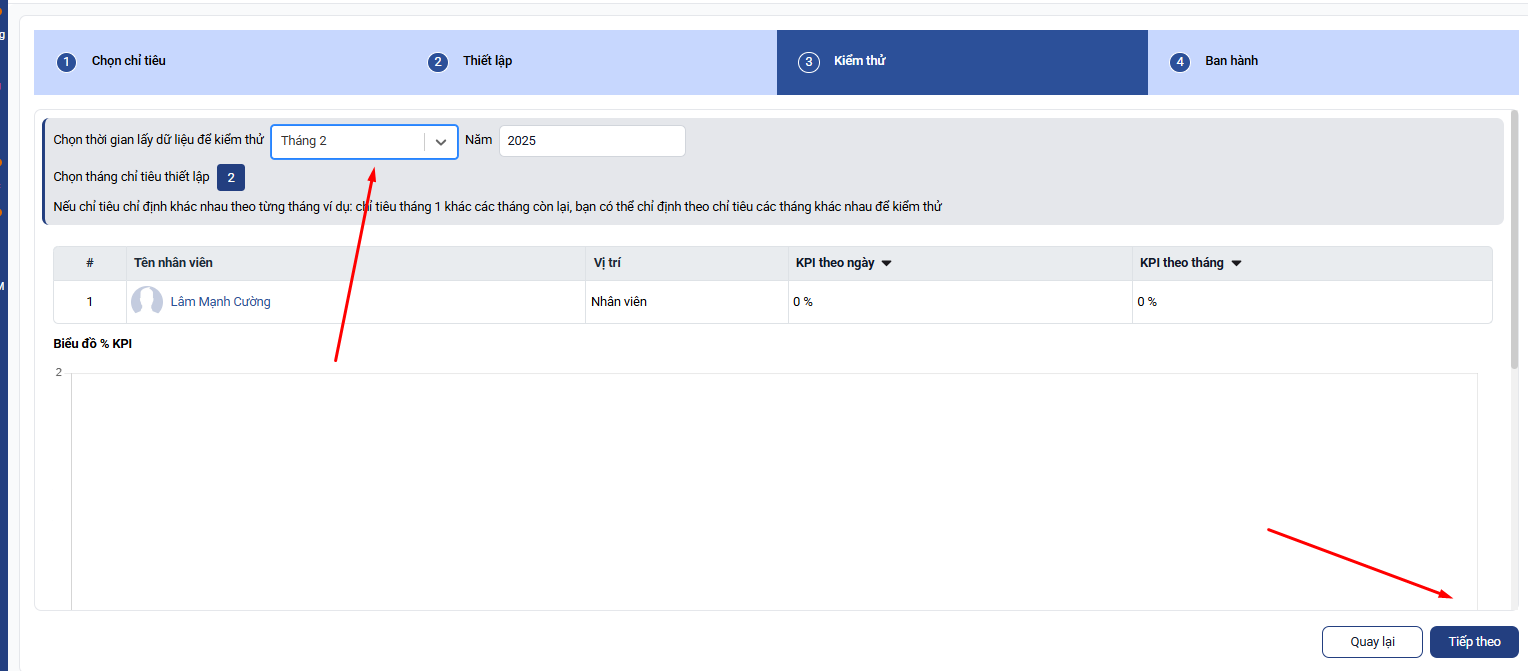
Task: Select the Kiểm thử step tab
Action: pyautogui.click(x=859, y=61)
